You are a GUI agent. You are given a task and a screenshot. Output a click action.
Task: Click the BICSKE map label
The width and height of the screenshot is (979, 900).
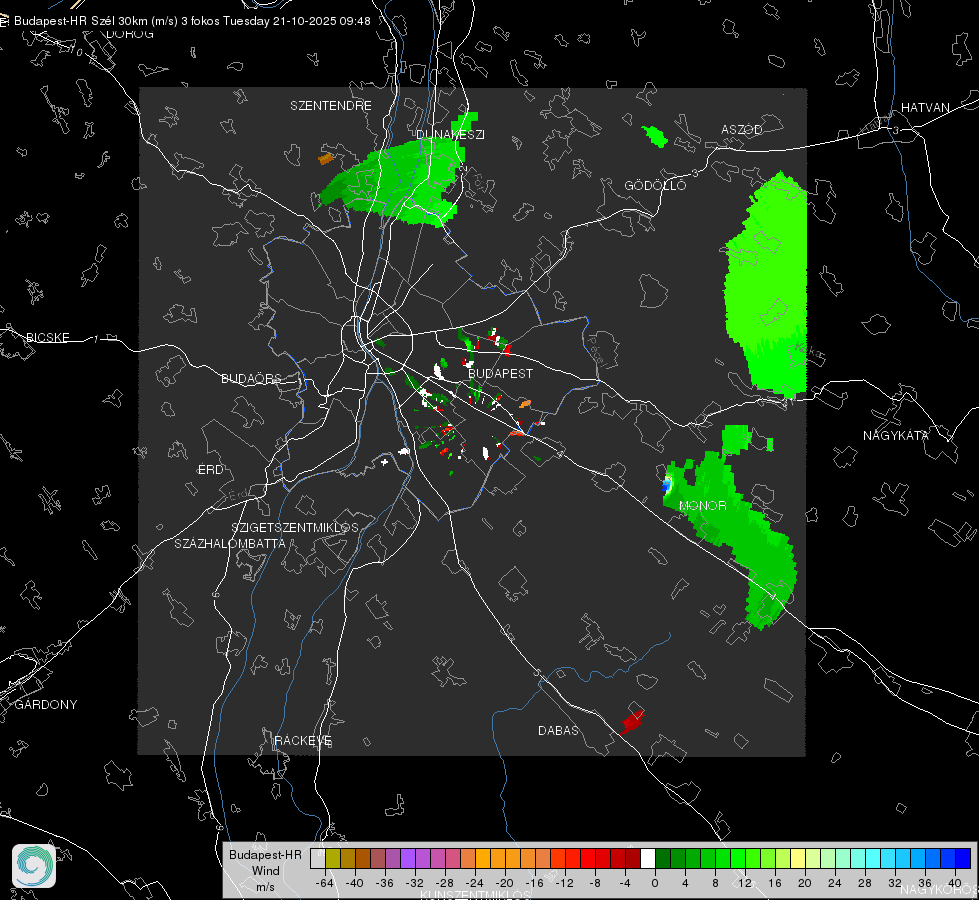click(x=47, y=337)
